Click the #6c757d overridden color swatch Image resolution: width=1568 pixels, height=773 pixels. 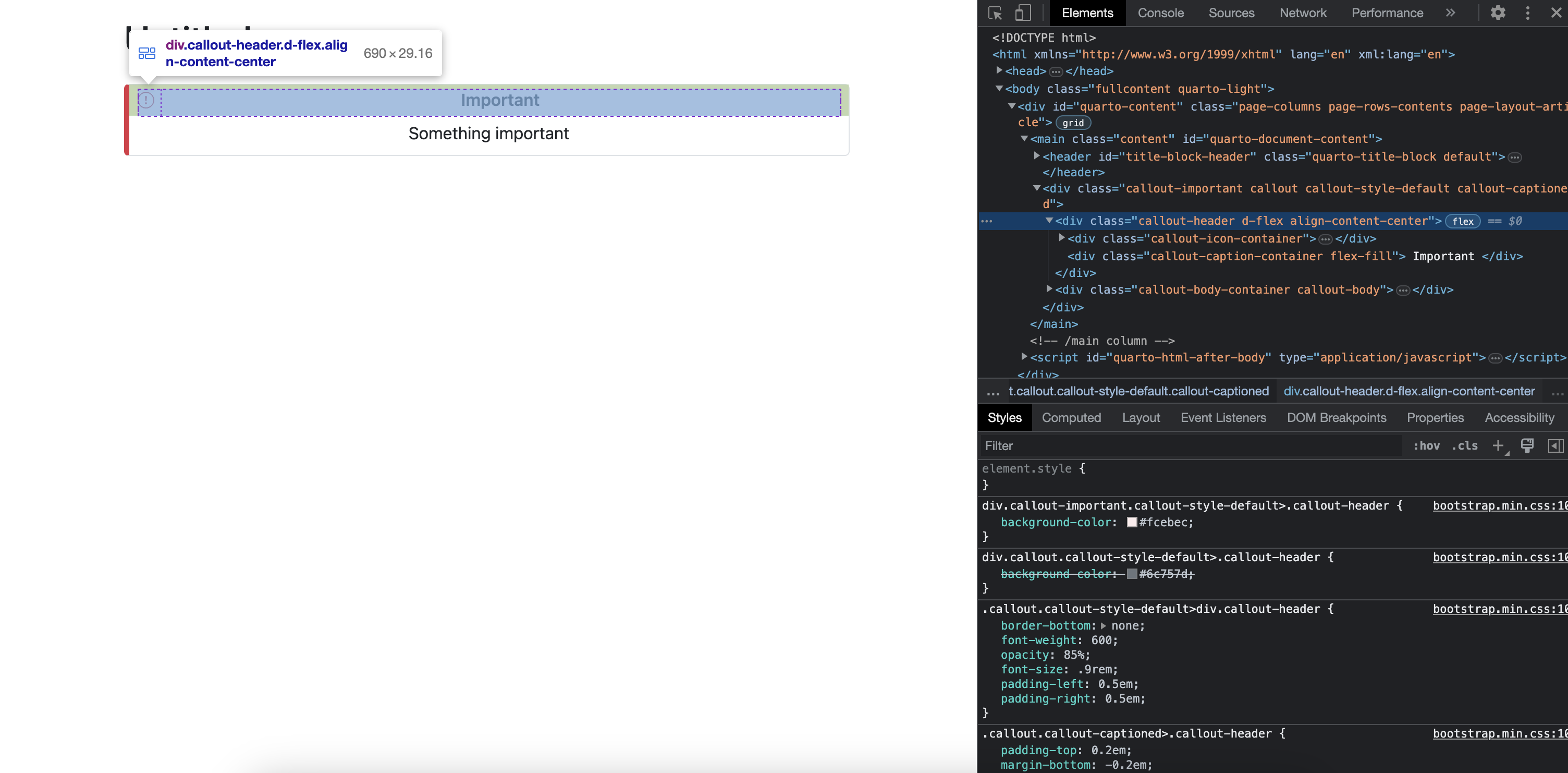[1132, 574]
